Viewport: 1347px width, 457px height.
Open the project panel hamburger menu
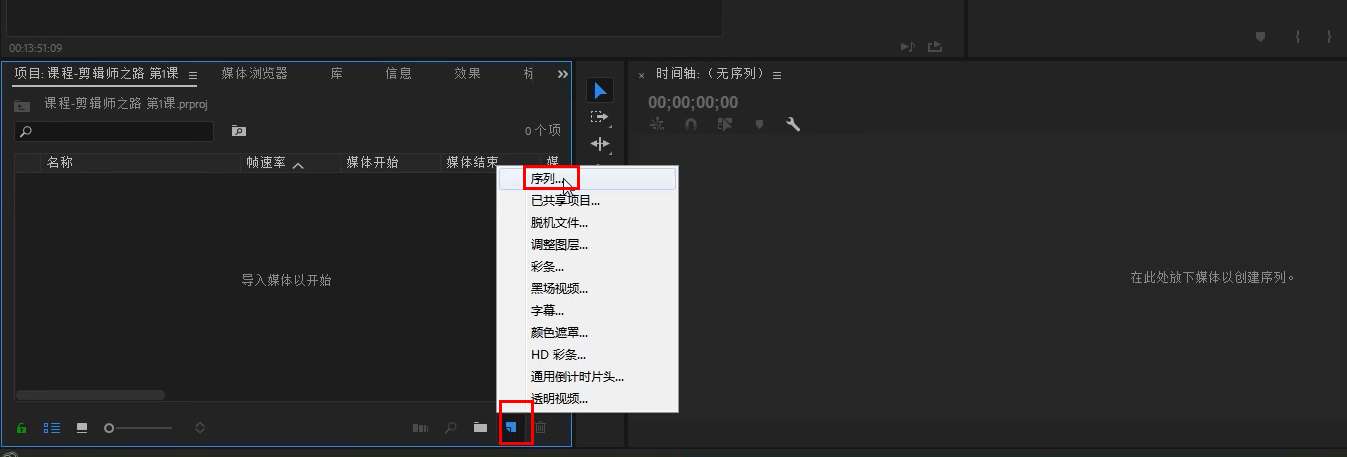pyautogui.click(x=193, y=75)
